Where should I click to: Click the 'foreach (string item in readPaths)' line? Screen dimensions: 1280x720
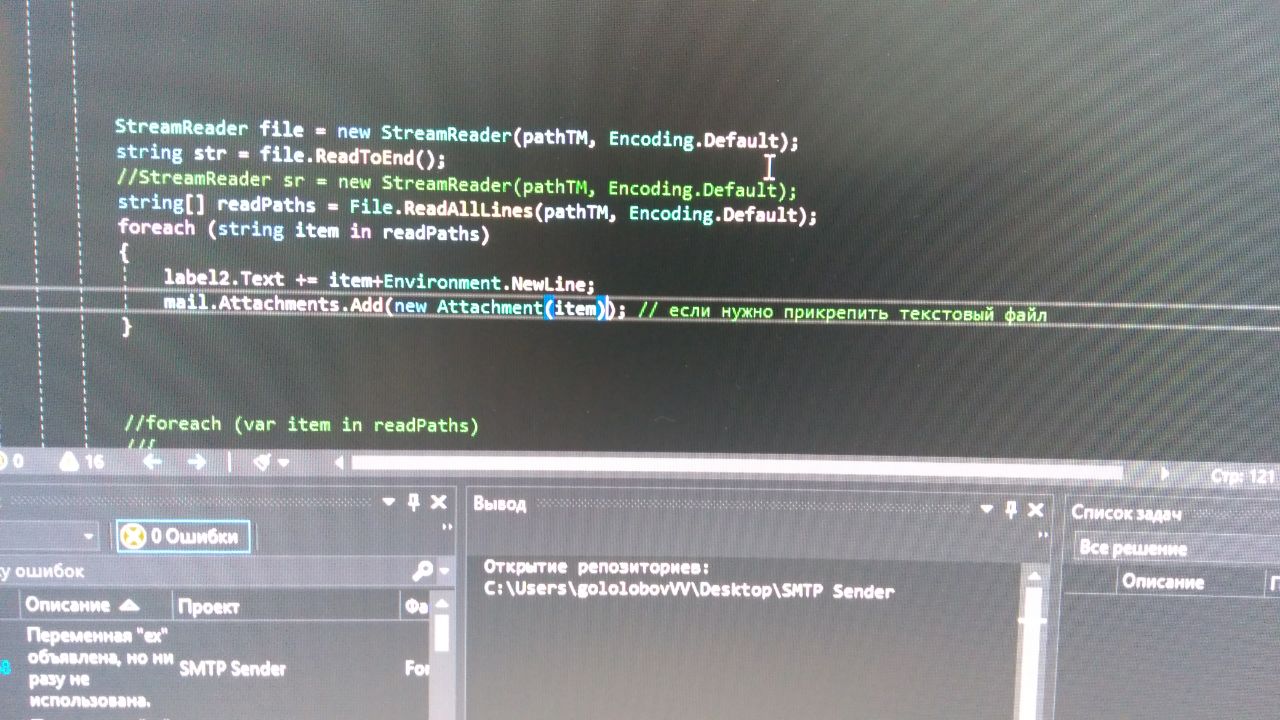[304, 231]
